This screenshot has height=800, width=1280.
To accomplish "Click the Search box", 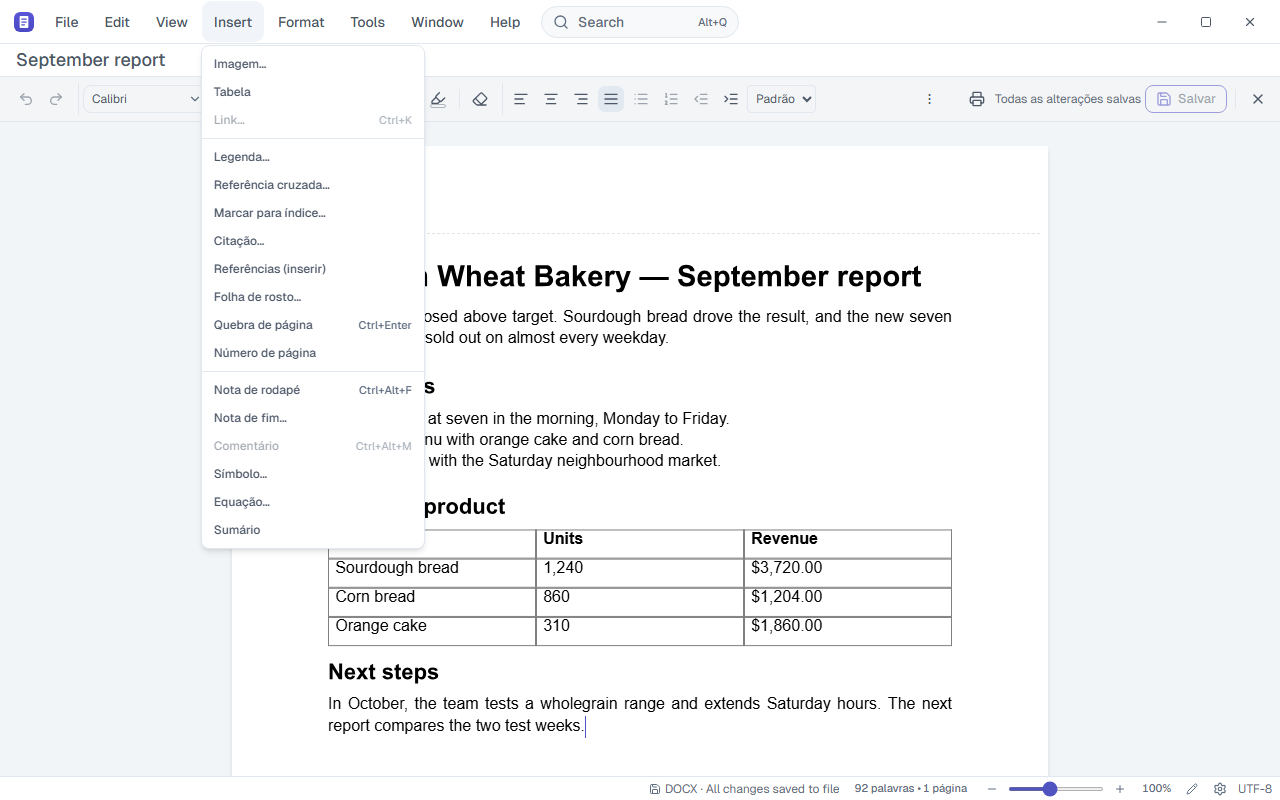I will click(640, 22).
